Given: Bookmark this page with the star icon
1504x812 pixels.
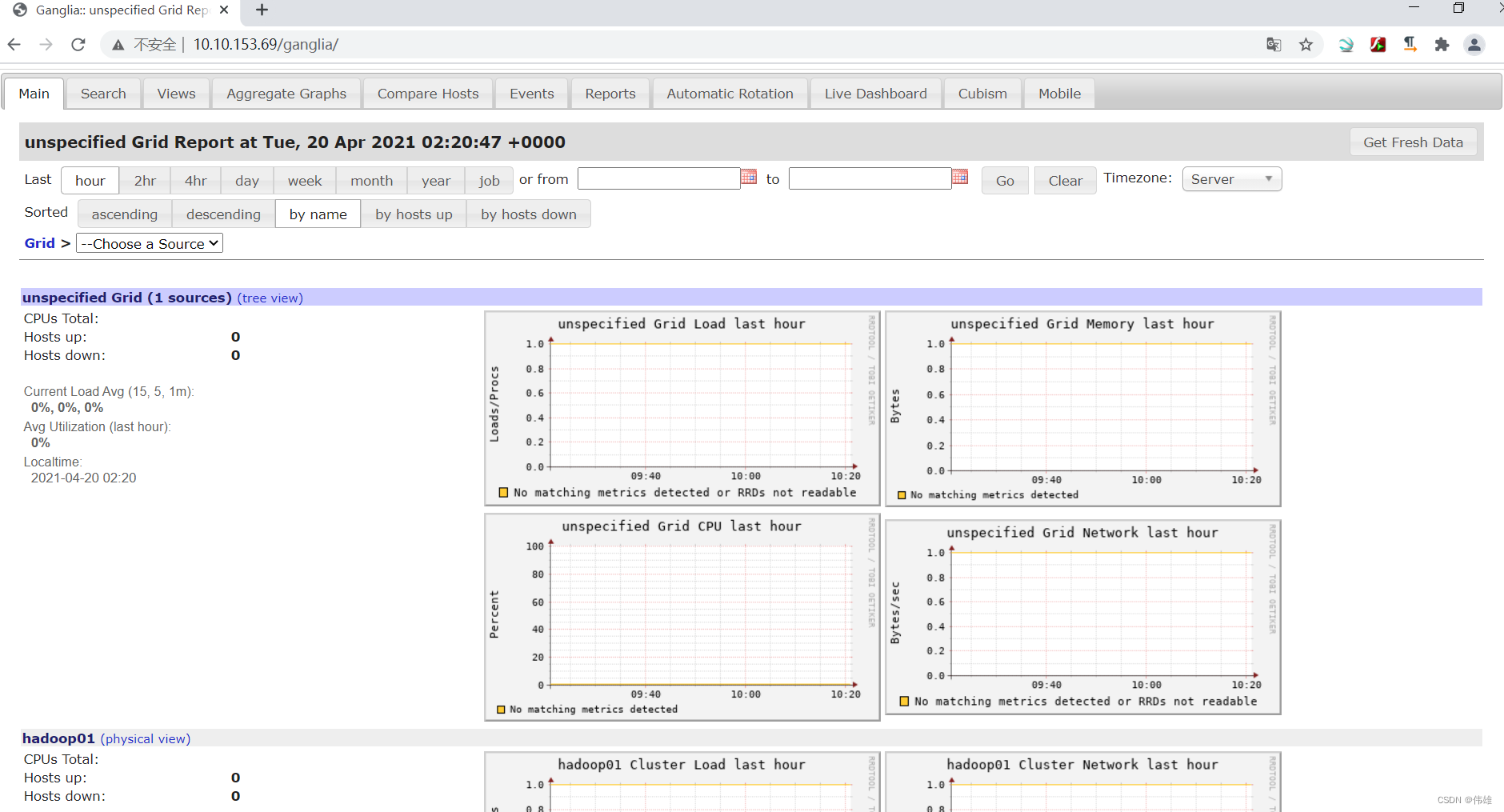Looking at the screenshot, I should [1306, 45].
